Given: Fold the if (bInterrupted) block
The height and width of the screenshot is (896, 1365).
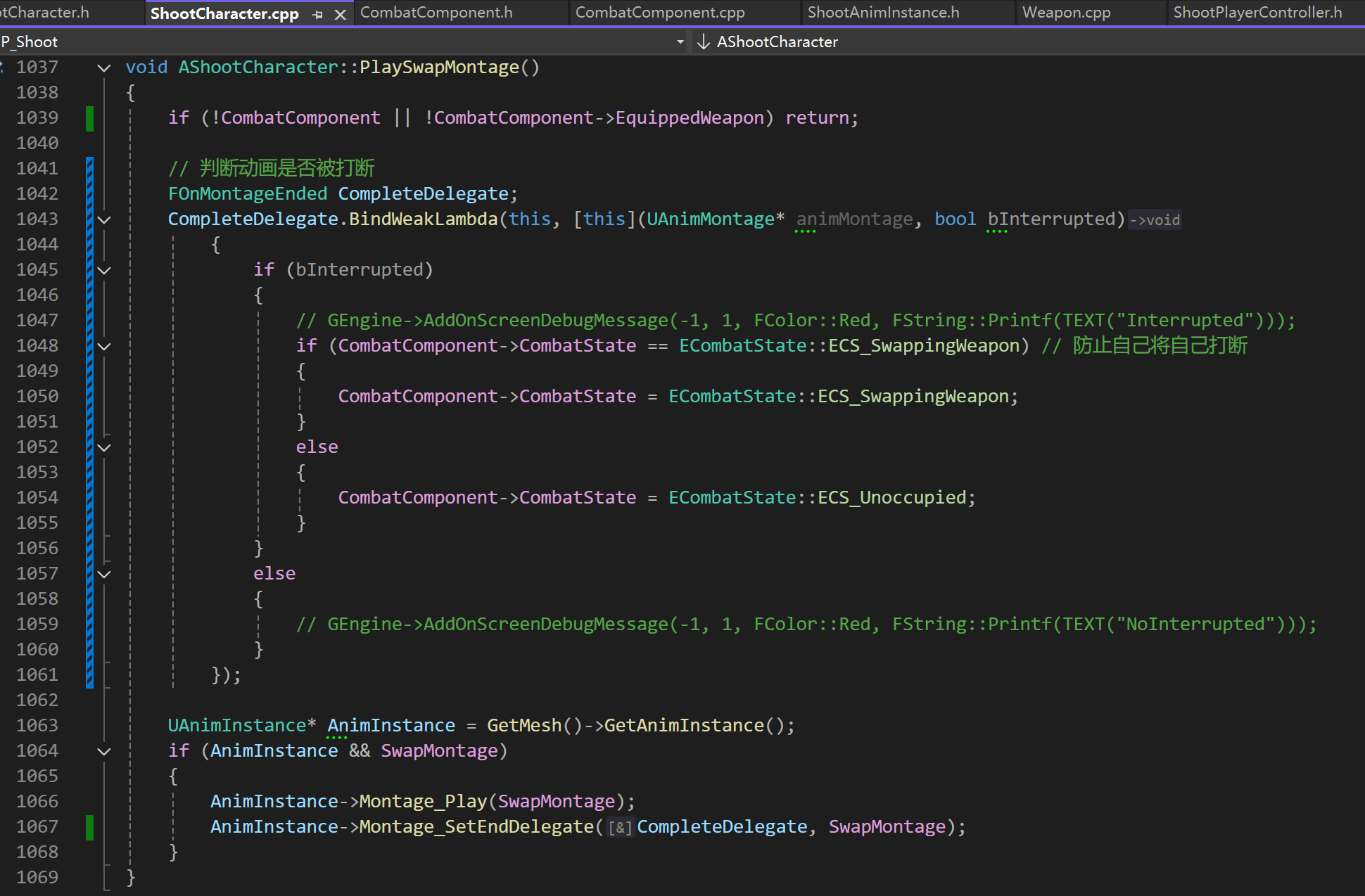Looking at the screenshot, I should point(104,271).
